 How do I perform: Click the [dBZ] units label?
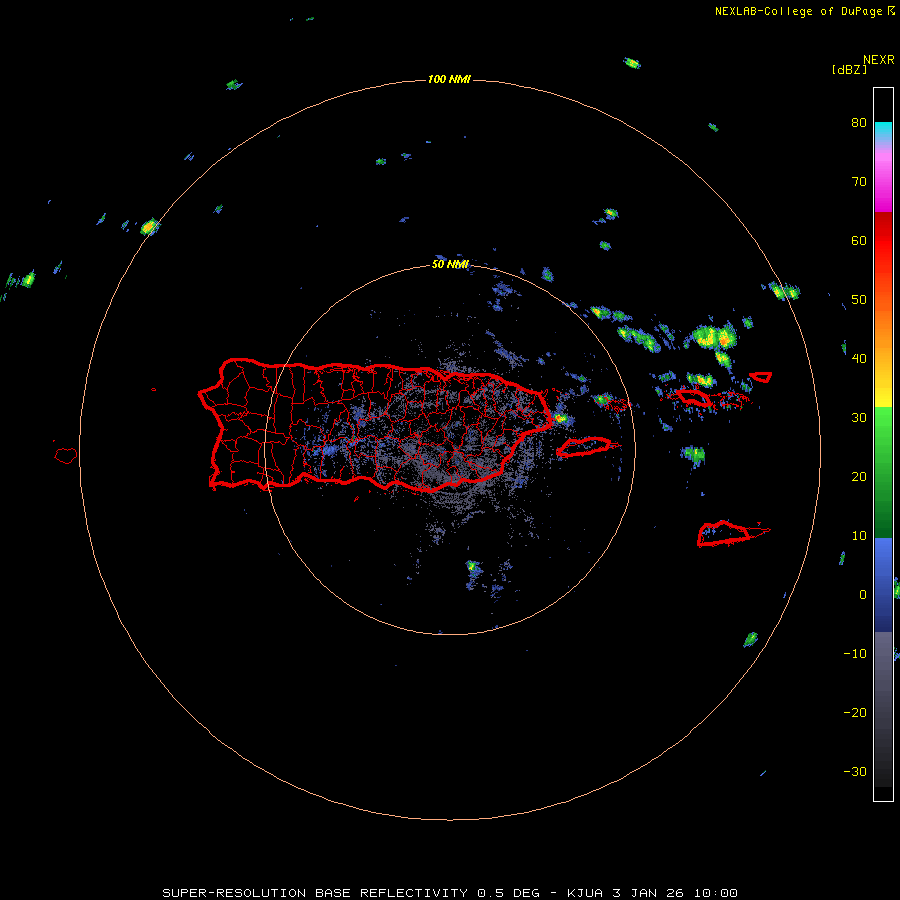point(849,69)
